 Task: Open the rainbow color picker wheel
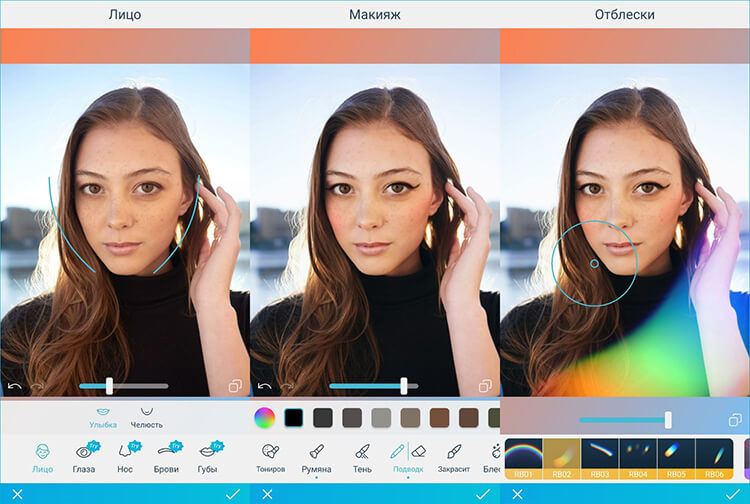coord(264,417)
